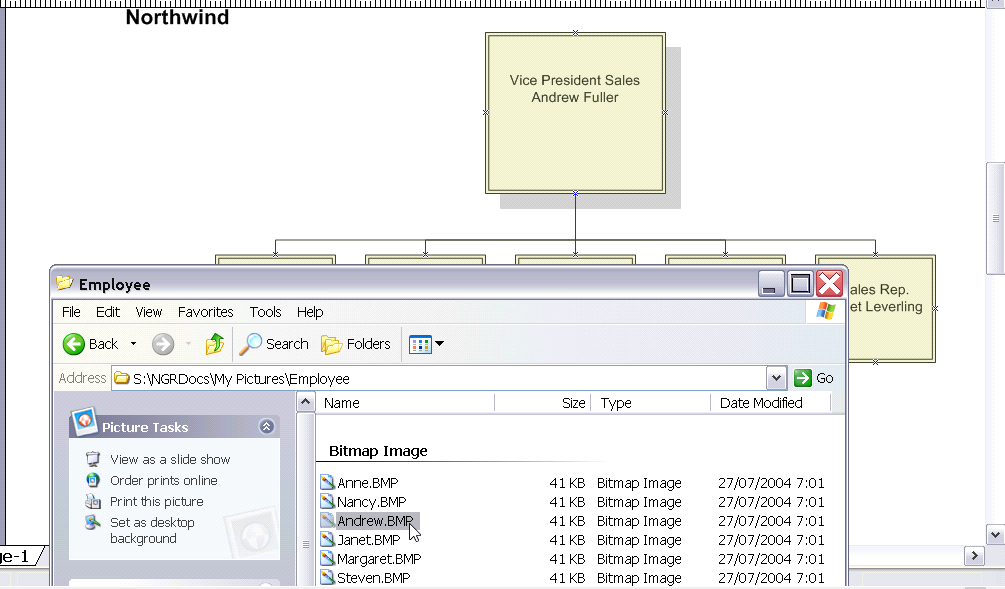Click the diagram vertical scrollbar thumb

[995, 219]
